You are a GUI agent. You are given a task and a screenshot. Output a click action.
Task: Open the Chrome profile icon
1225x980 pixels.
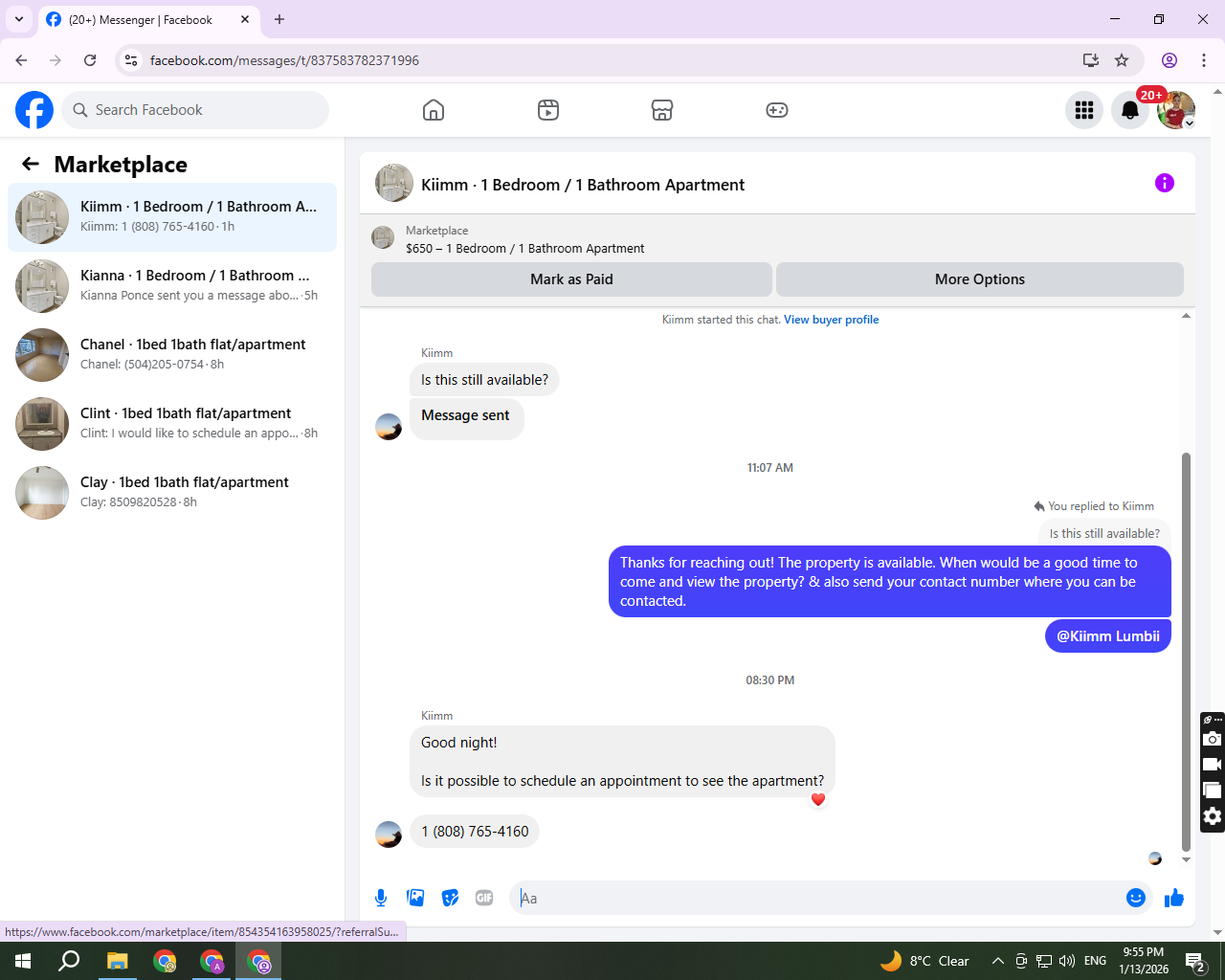click(1169, 60)
